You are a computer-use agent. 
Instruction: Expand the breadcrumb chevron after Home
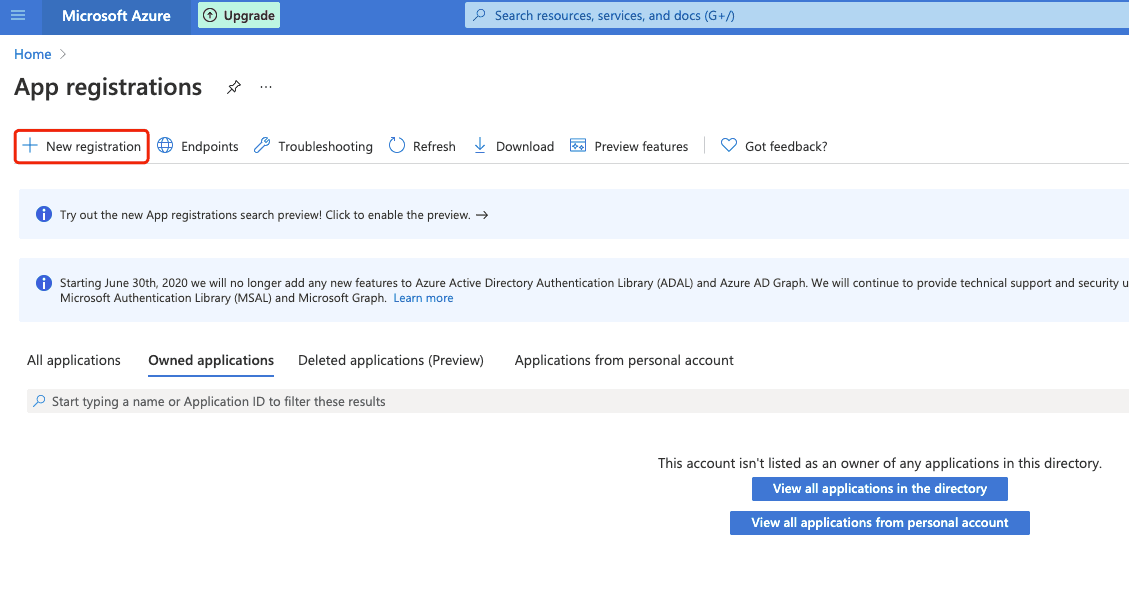pos(63,54)
